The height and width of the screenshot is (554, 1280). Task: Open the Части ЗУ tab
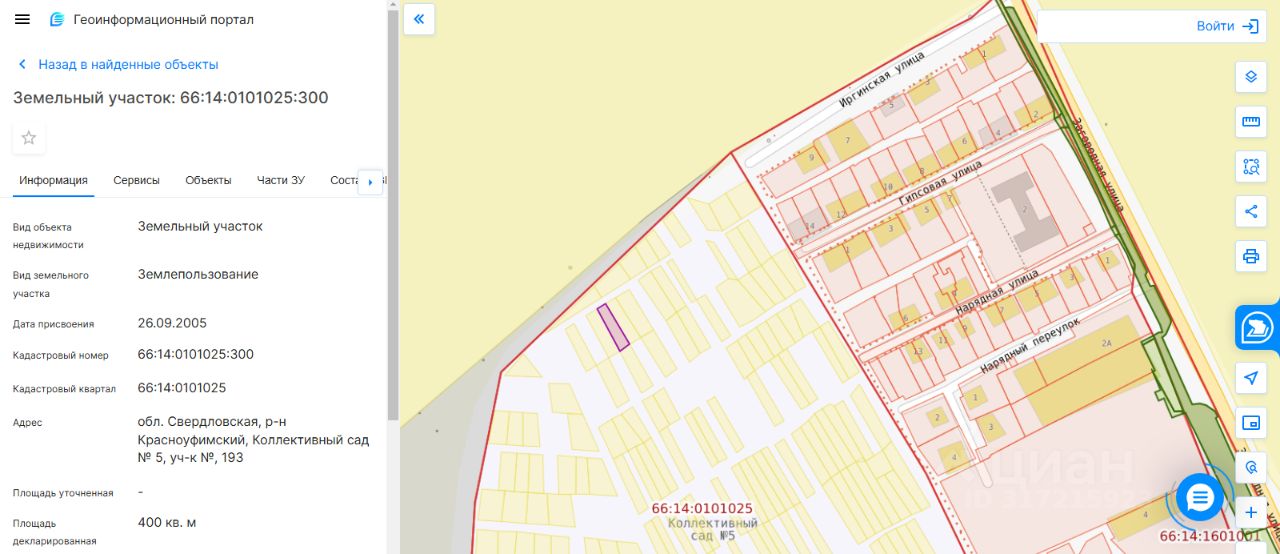click(280, 180)
